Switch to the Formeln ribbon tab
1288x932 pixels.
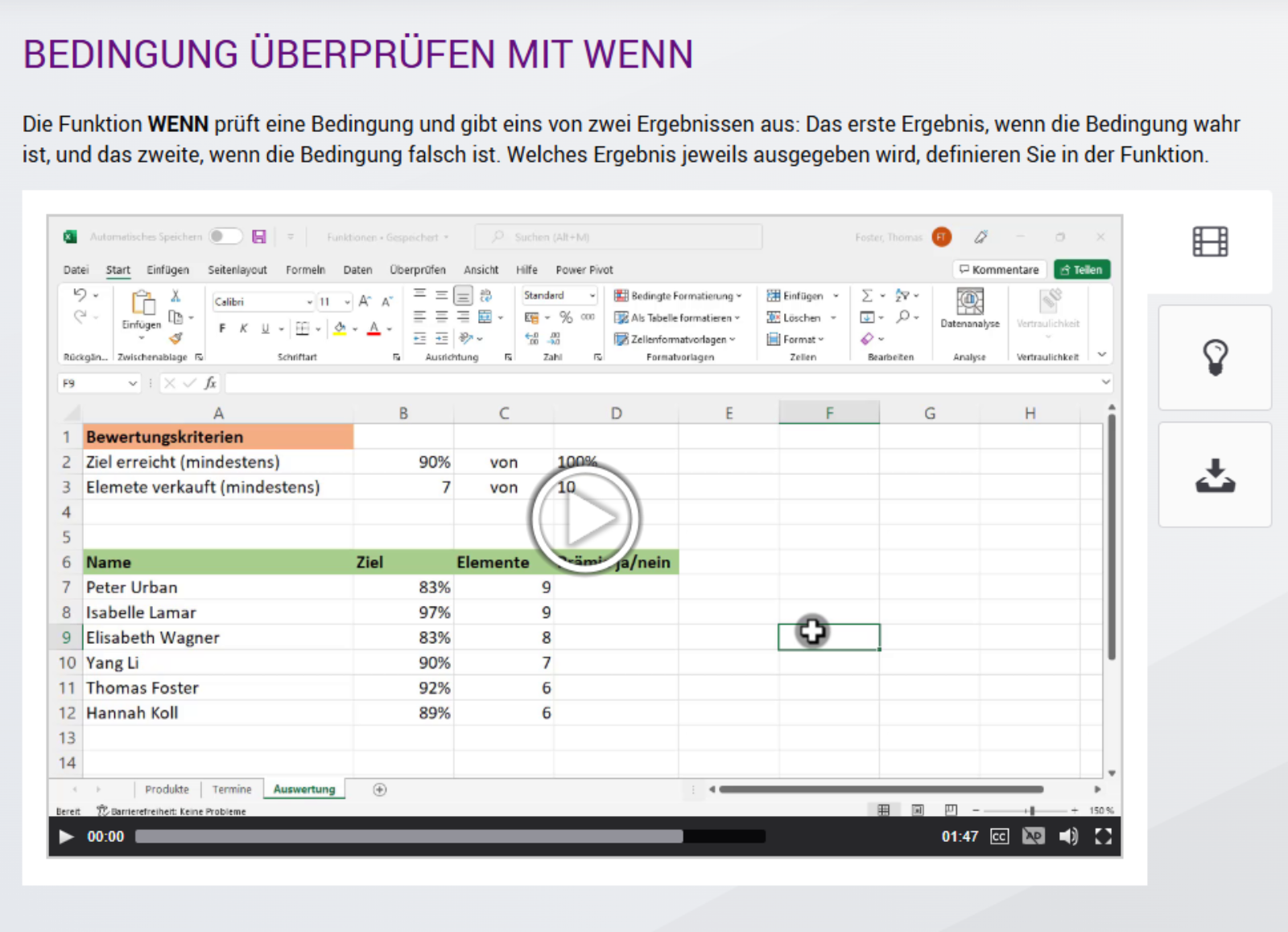[x=305, y=270]
